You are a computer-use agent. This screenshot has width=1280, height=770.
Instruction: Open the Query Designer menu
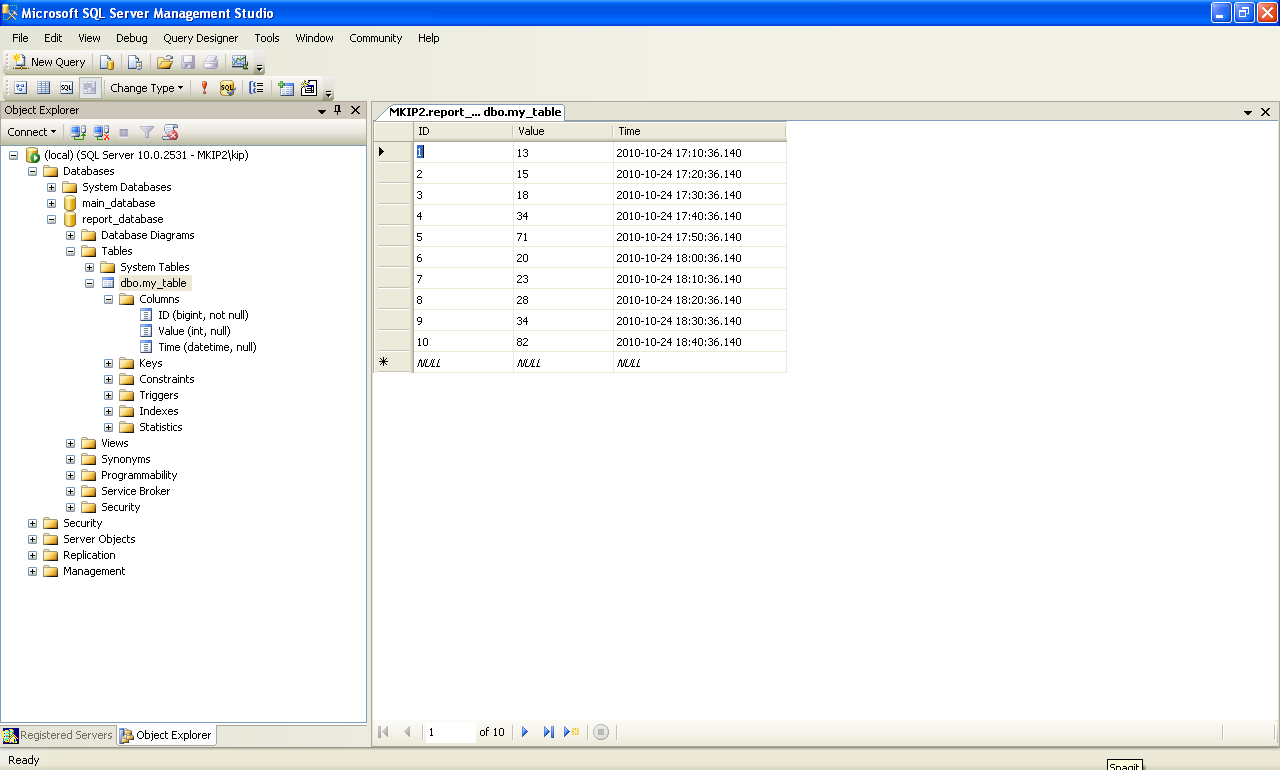(x=201, y=38)
